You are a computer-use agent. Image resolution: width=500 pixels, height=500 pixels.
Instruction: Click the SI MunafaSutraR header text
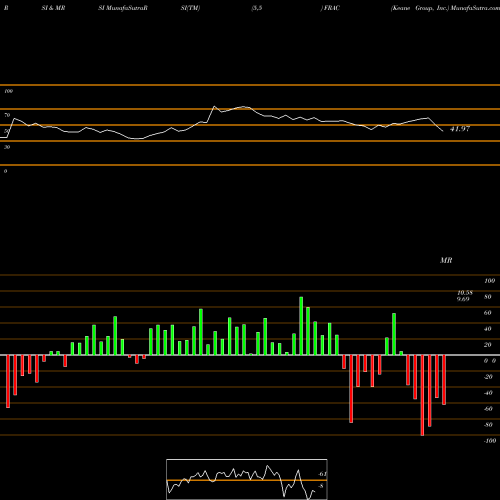tap(123, 8)
